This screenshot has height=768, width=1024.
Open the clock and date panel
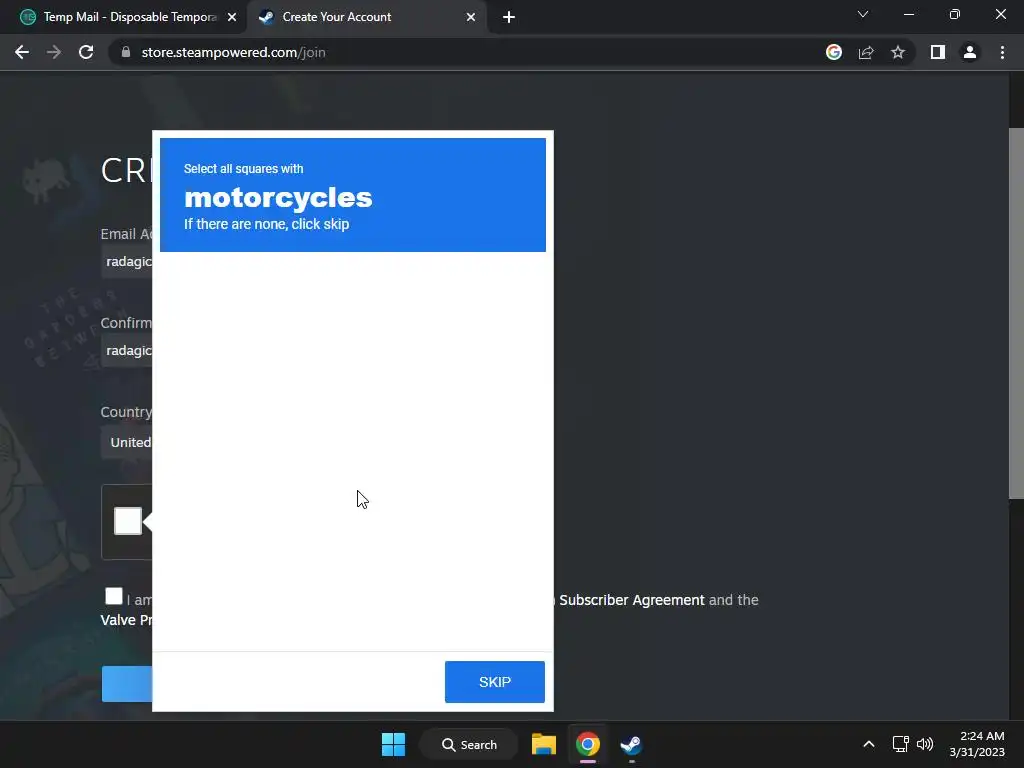(977, 744)
